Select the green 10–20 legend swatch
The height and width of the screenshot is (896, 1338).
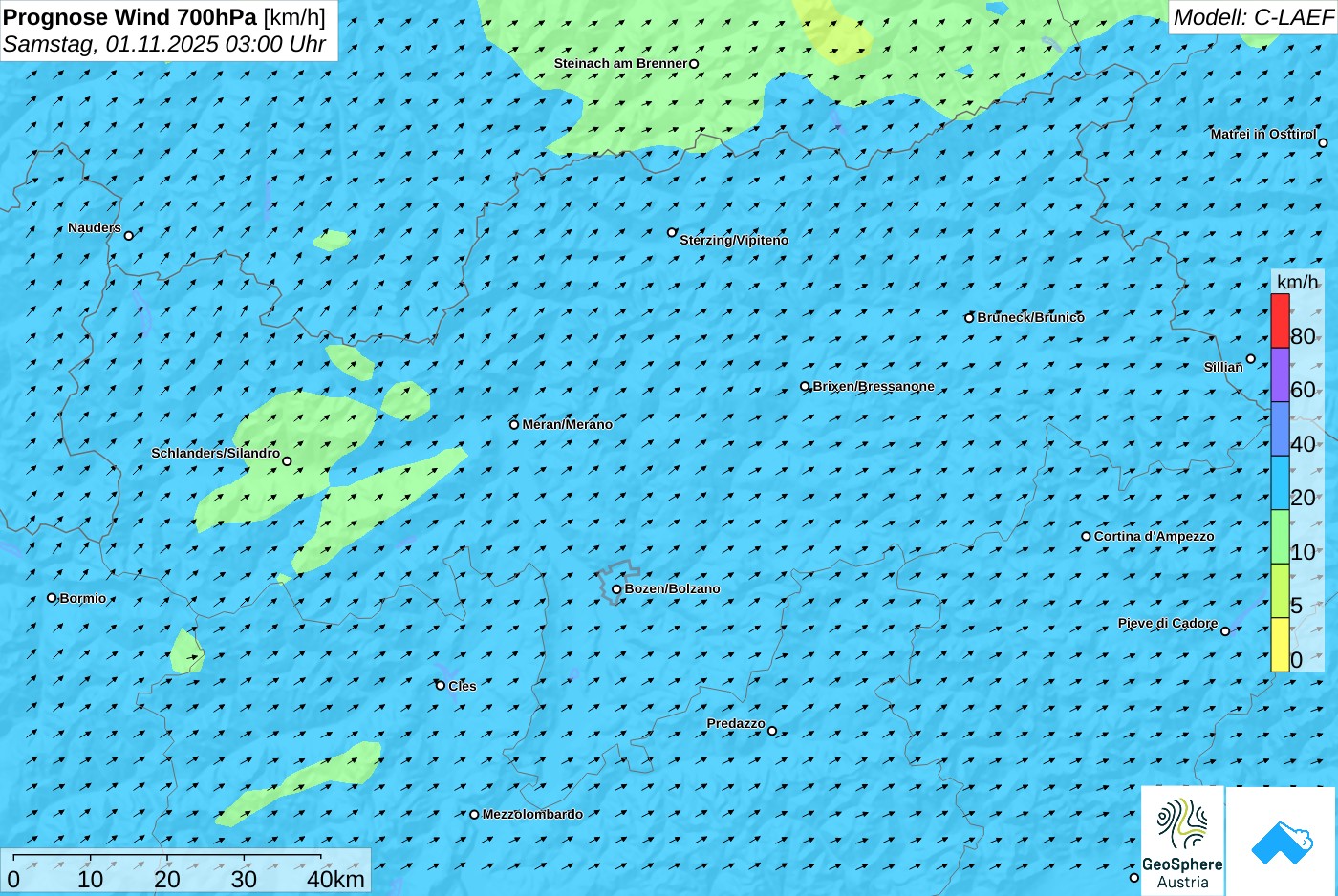1280,537
